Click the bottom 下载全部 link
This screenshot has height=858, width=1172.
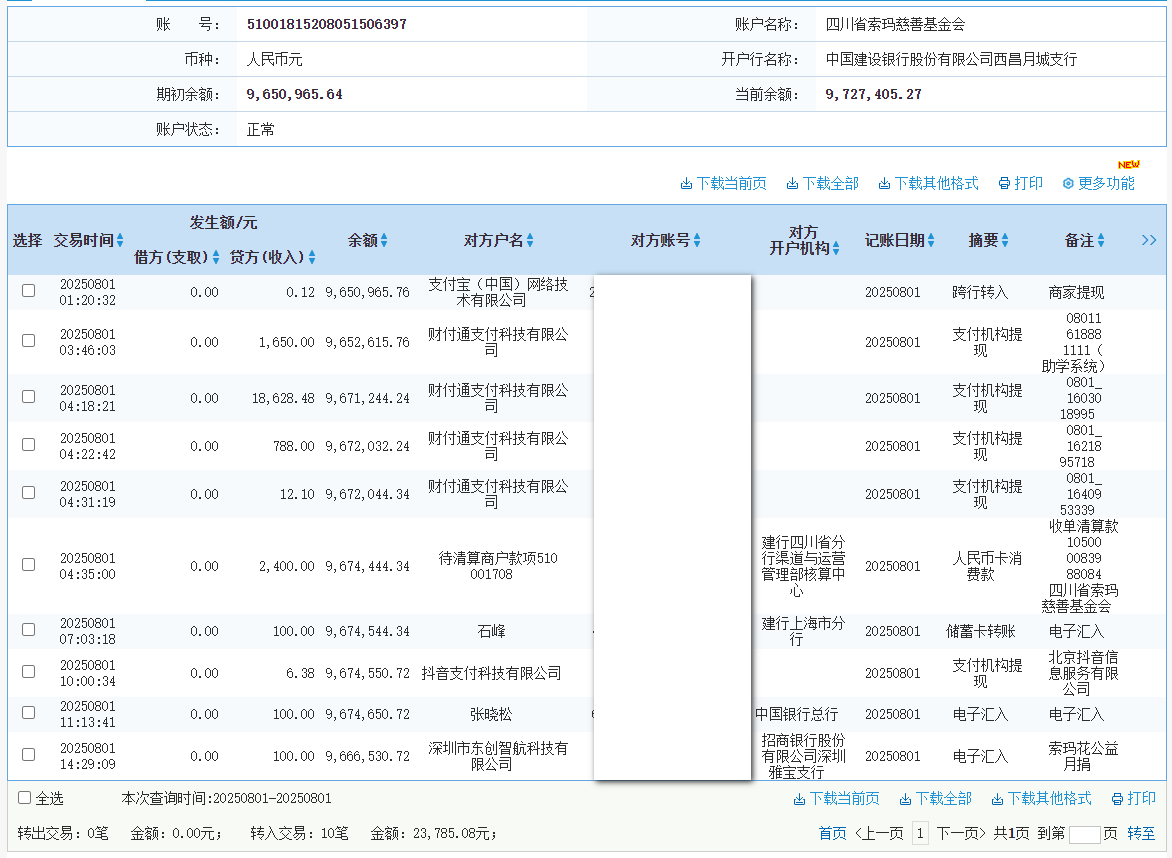point(943,799)
